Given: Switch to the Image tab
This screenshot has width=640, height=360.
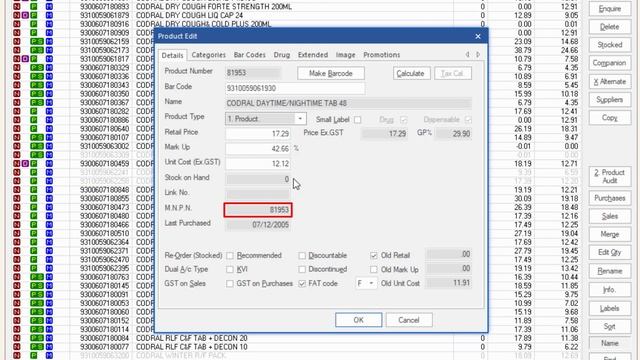Looking at the screenshot, I should (x=345, y=55).
